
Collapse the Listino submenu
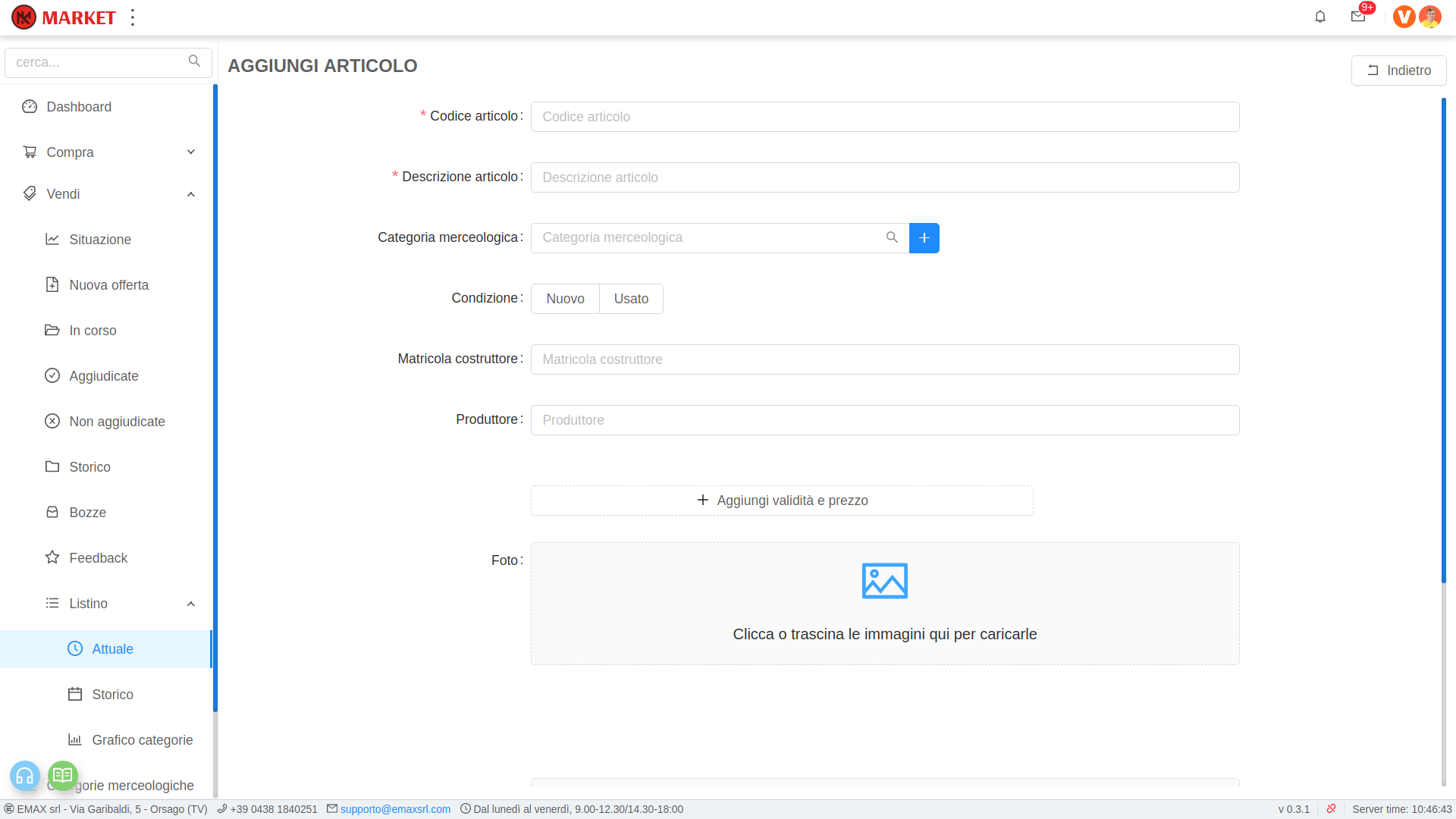(191, 604)
